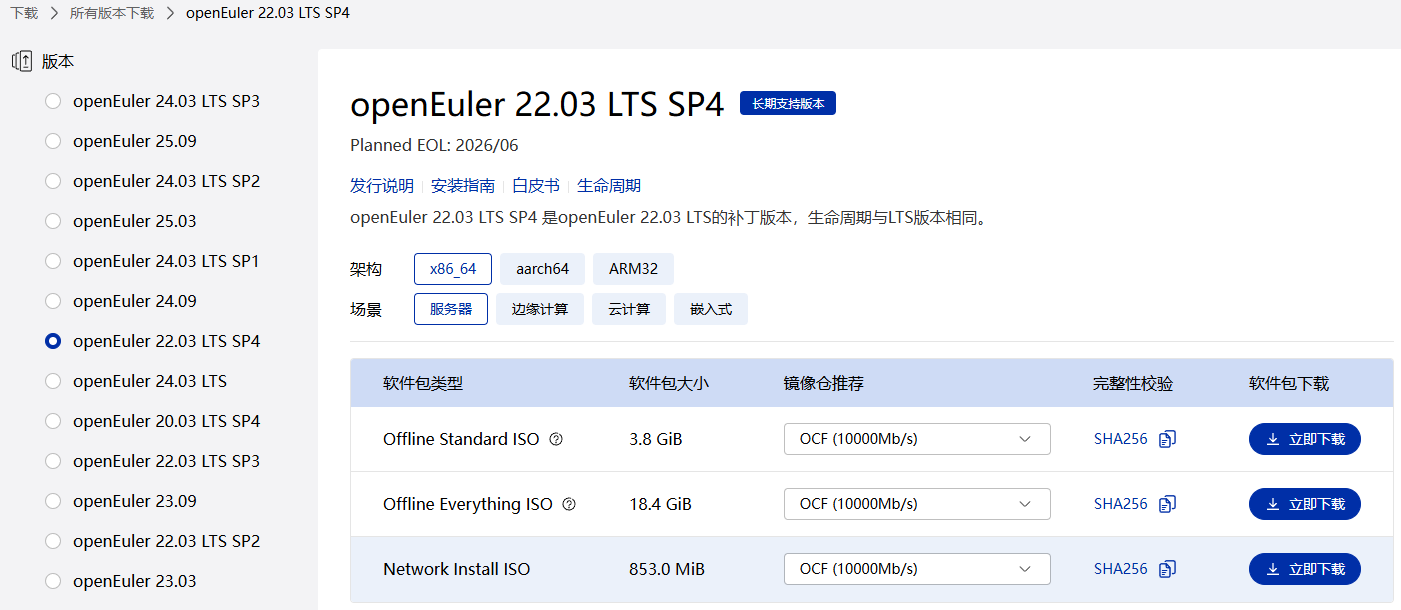
Task: Download the Offline Standard ISO
Action: 1304,439
